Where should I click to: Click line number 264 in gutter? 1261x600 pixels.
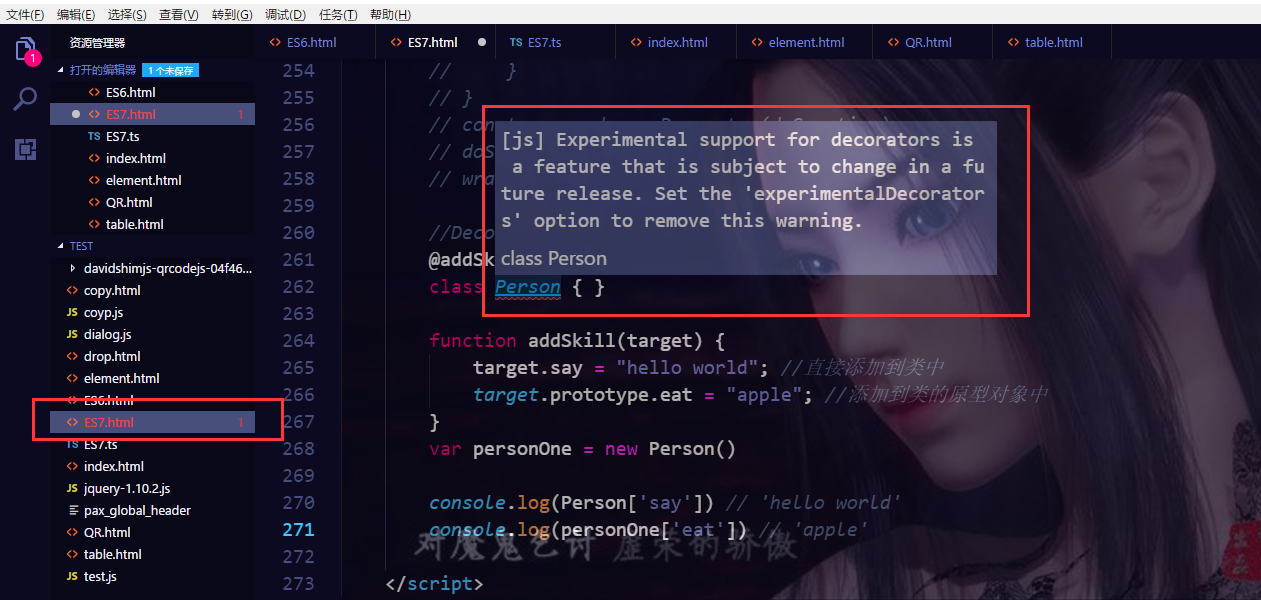[x=298, y=341]
